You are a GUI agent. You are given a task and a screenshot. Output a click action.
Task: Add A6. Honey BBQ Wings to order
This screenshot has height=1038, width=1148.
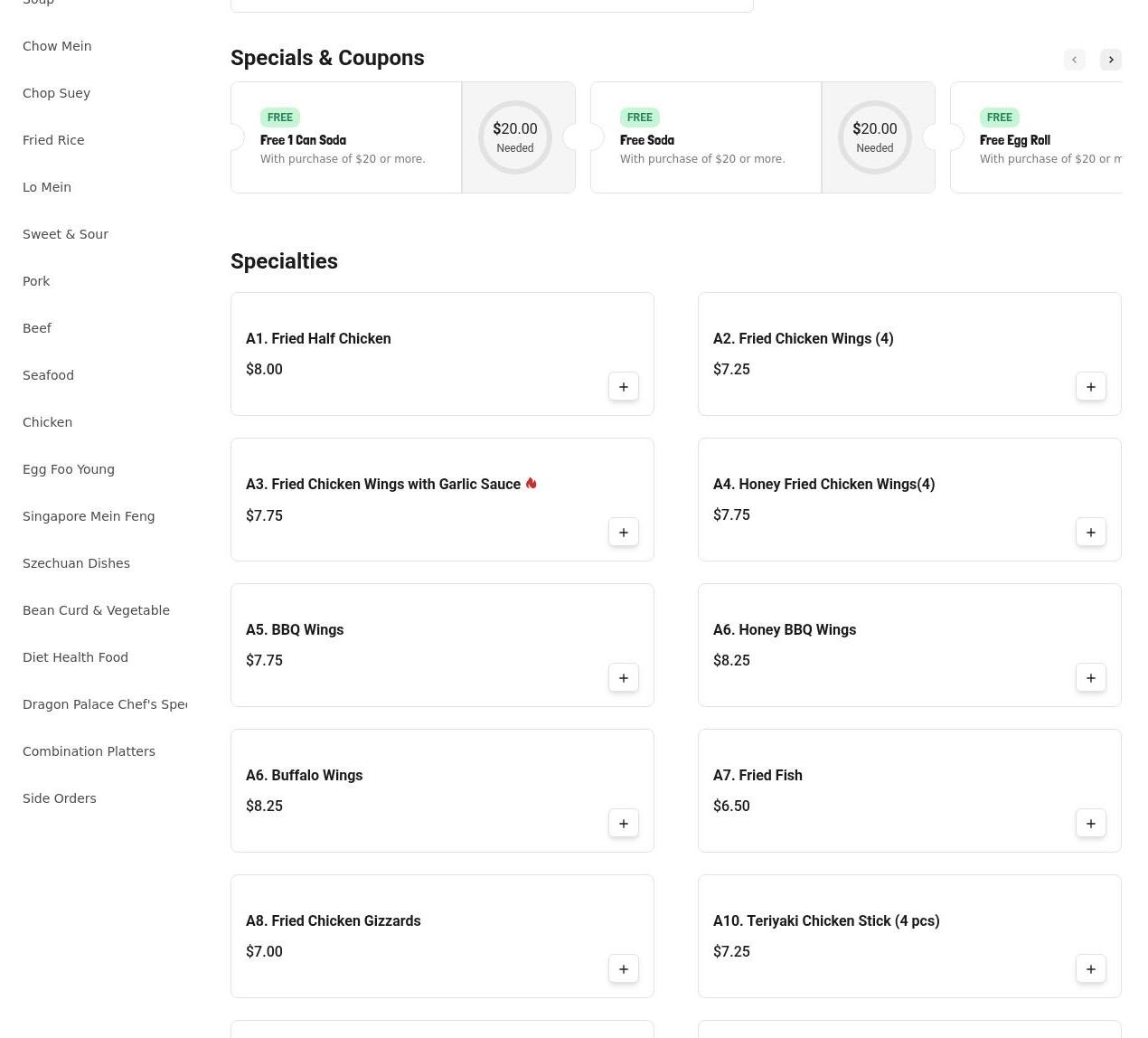click(1090, 678)
